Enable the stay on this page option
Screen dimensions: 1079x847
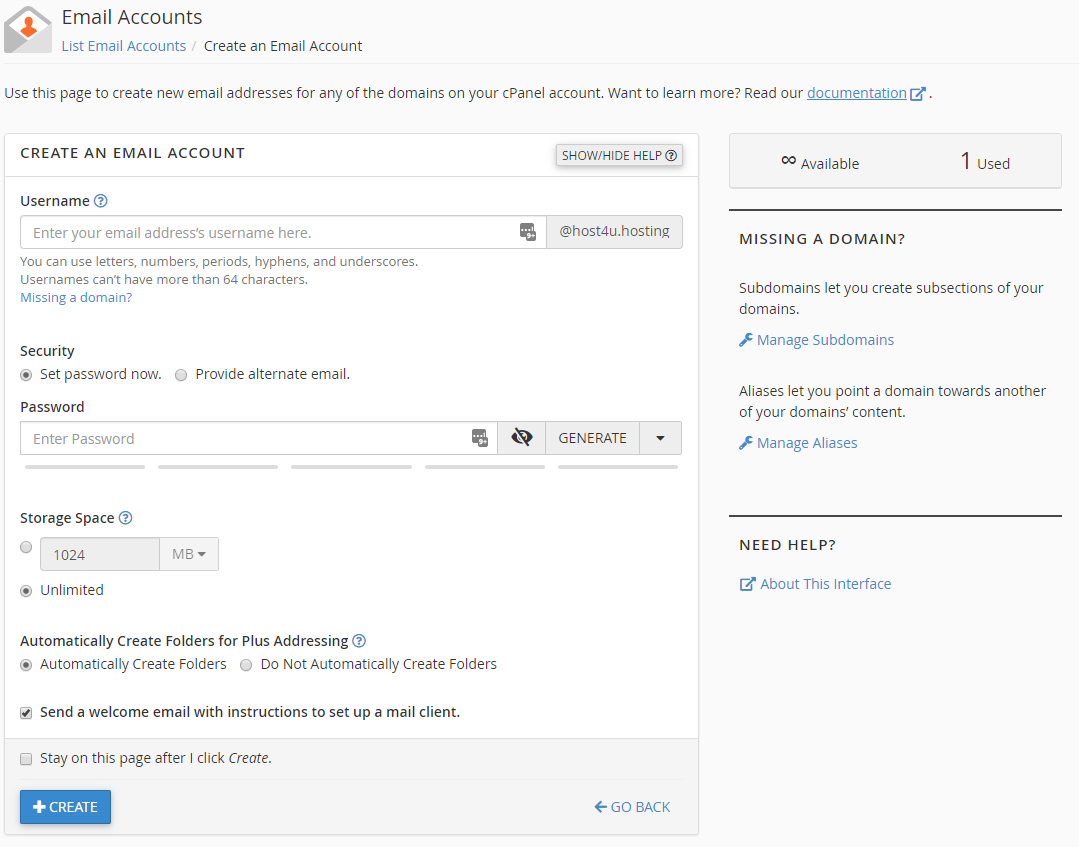pos(26,758)
